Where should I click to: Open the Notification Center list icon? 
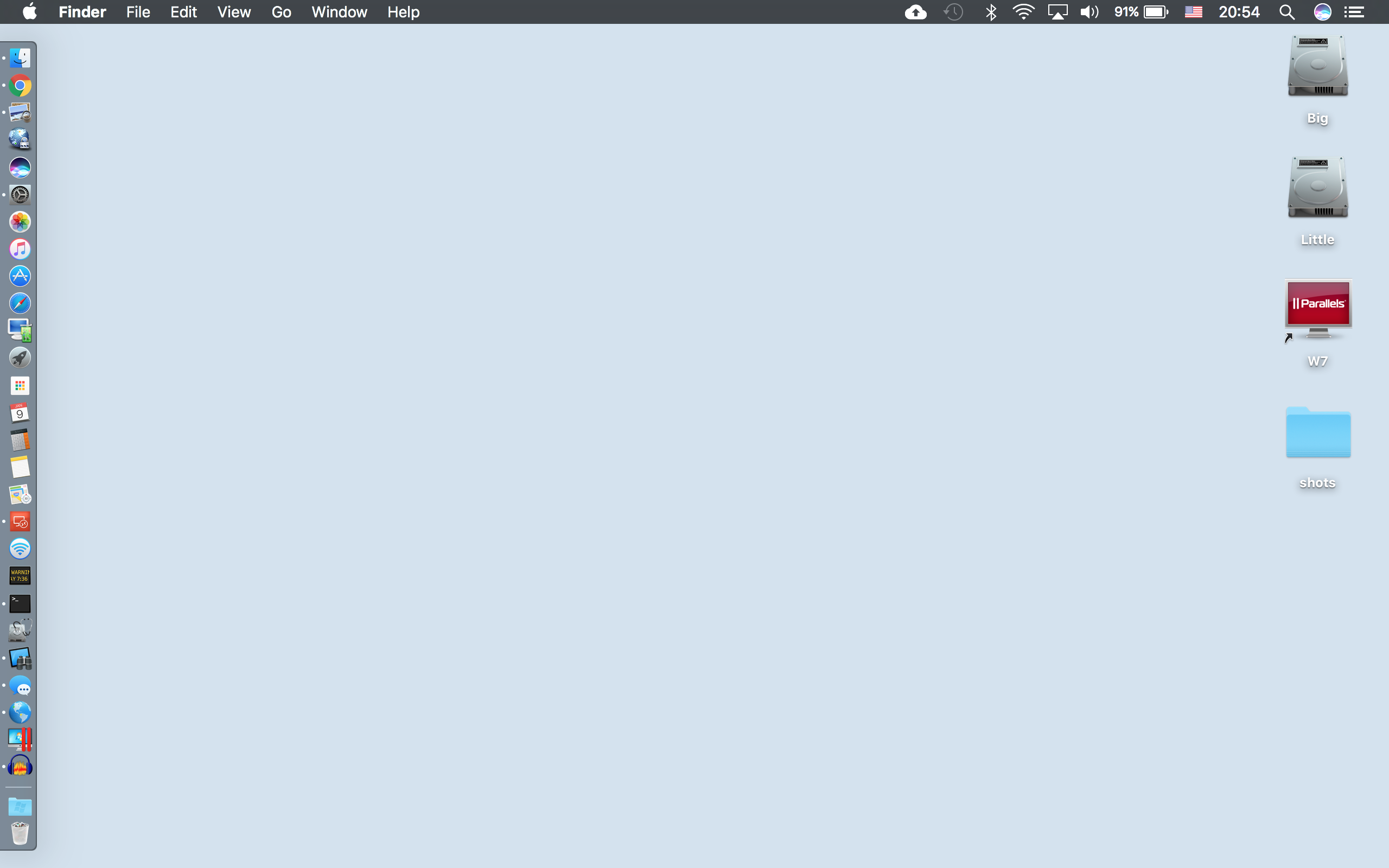(1355, 12)
